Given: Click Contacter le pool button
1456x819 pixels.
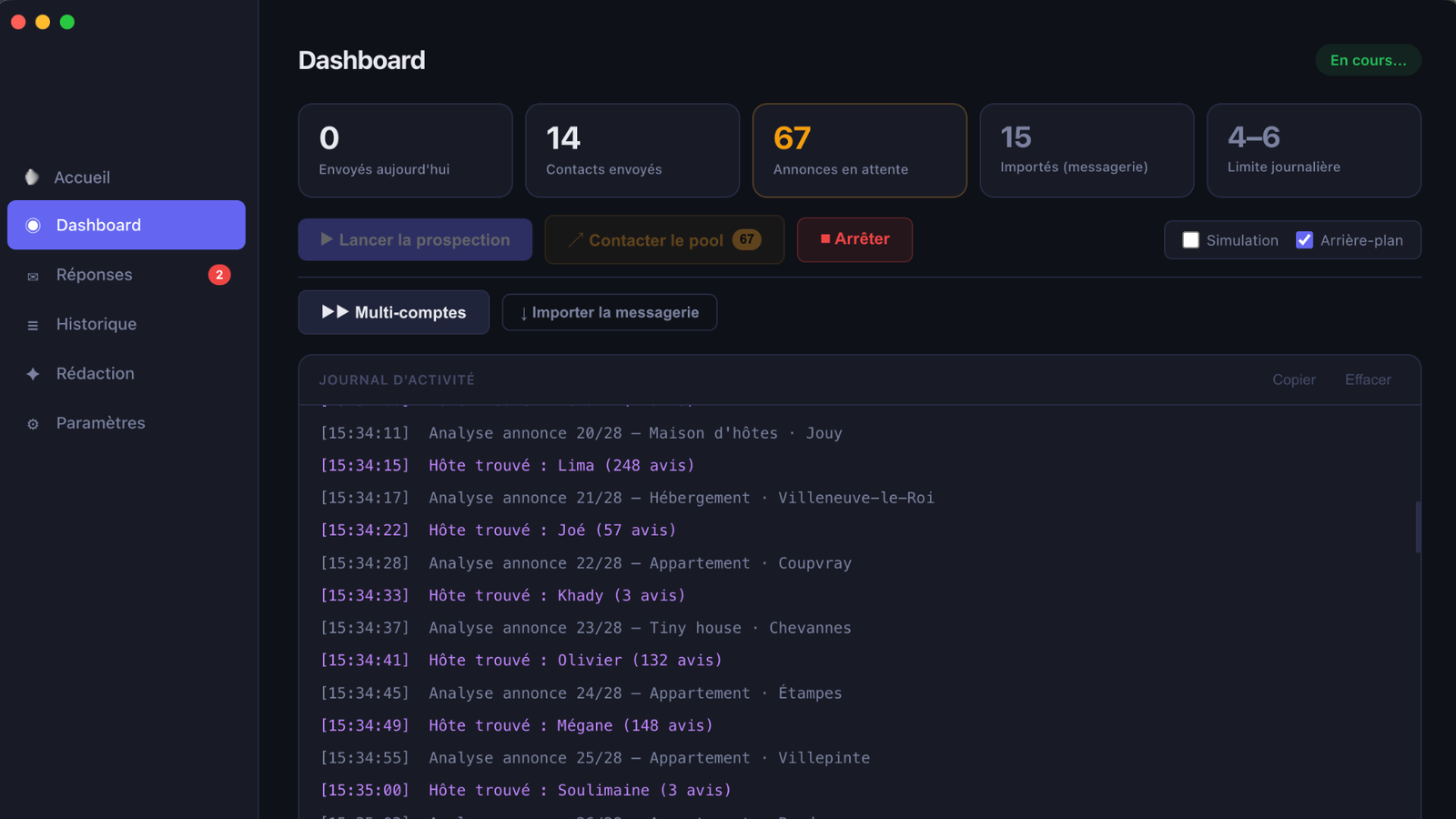Looking at the screenshot, I should pyautogui.click(x=664, y=239).
